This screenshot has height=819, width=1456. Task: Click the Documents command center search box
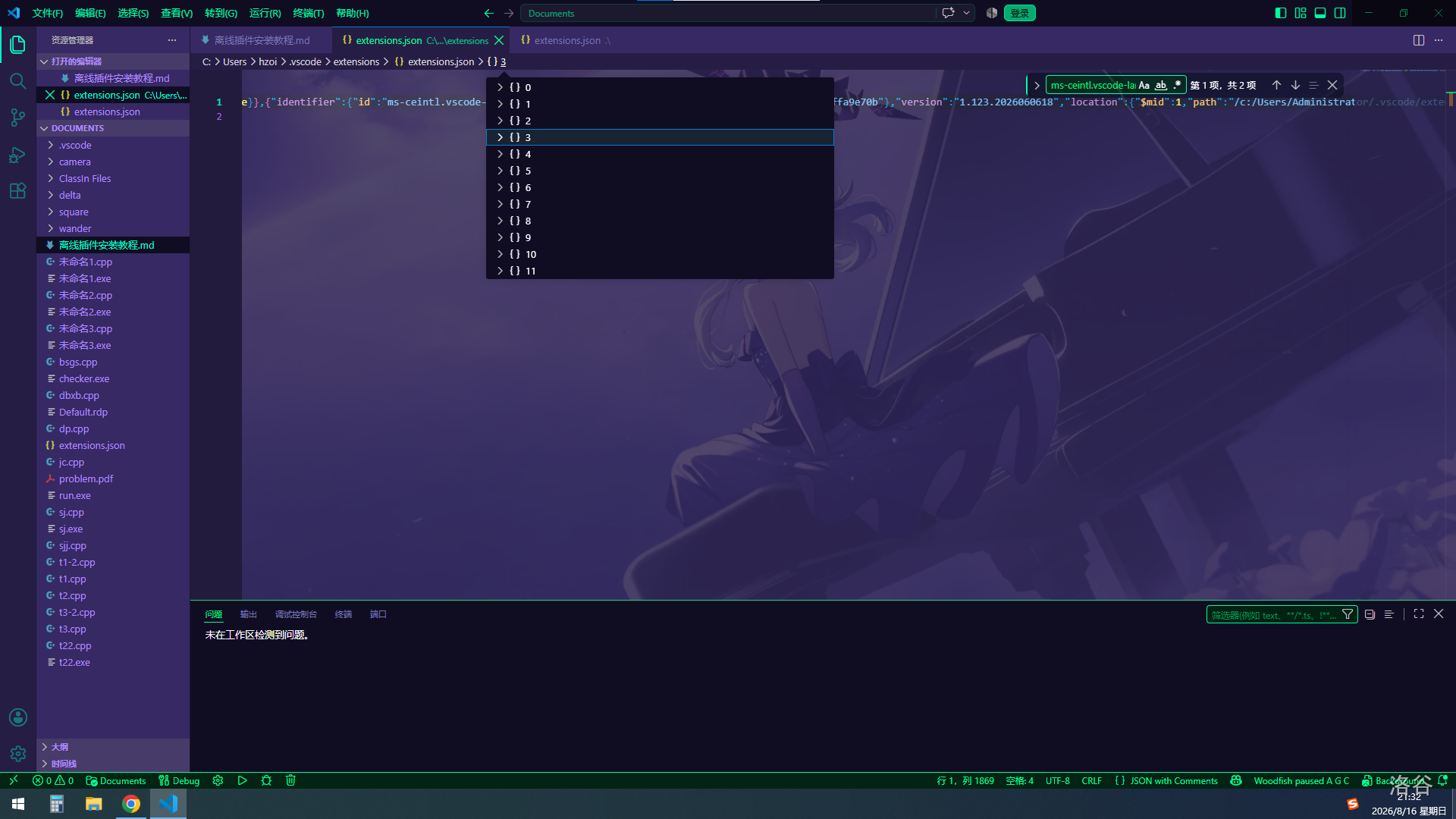pos(728,13)
